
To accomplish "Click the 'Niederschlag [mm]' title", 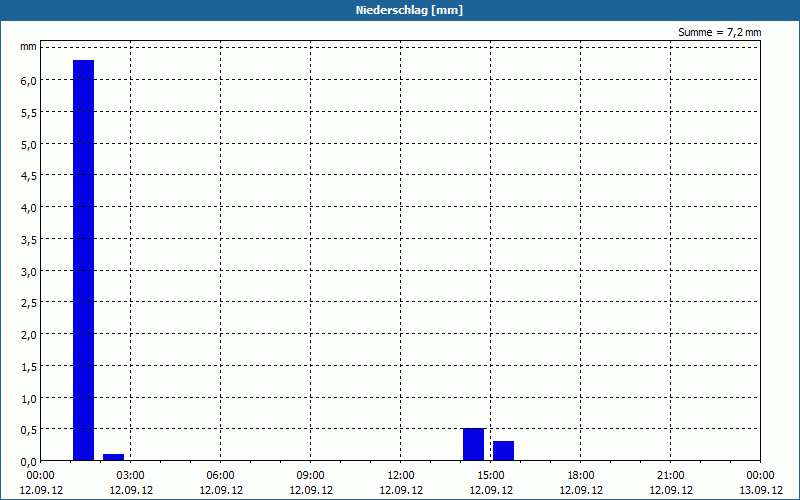I will click(x=409, y=10).
